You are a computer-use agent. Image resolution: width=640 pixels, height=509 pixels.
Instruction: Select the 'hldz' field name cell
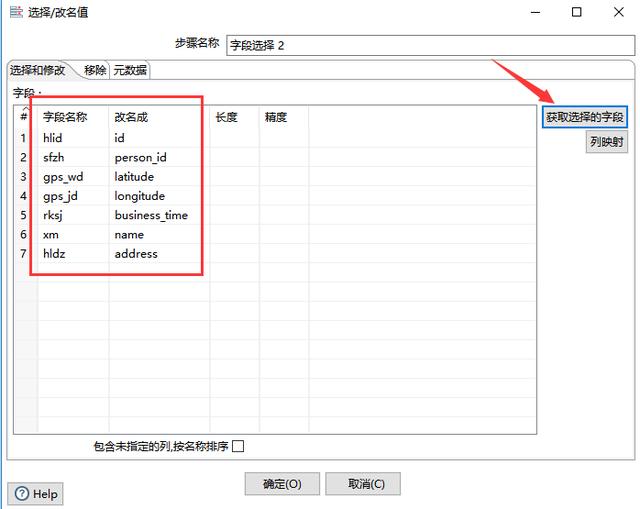(x=73, y=253)
